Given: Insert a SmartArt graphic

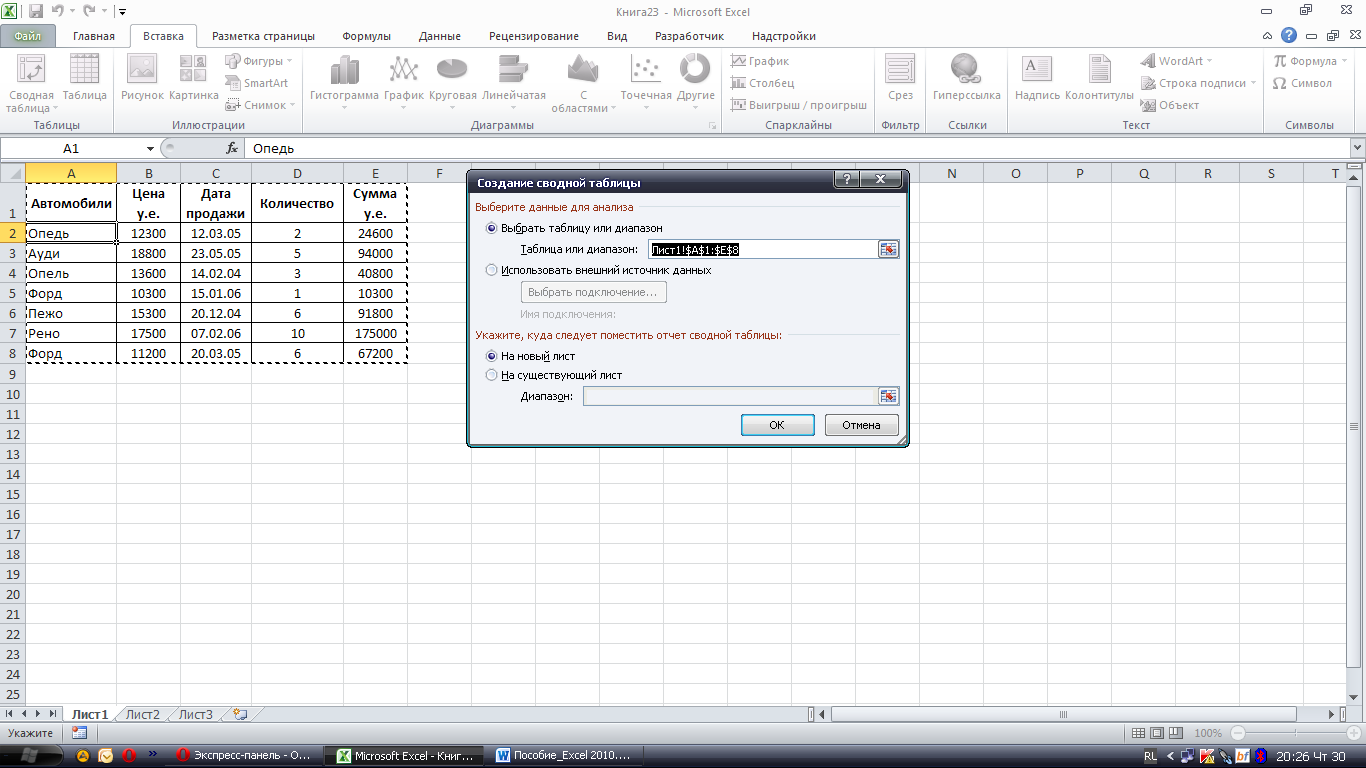Looking at the screenshot, I should [257, 83].
